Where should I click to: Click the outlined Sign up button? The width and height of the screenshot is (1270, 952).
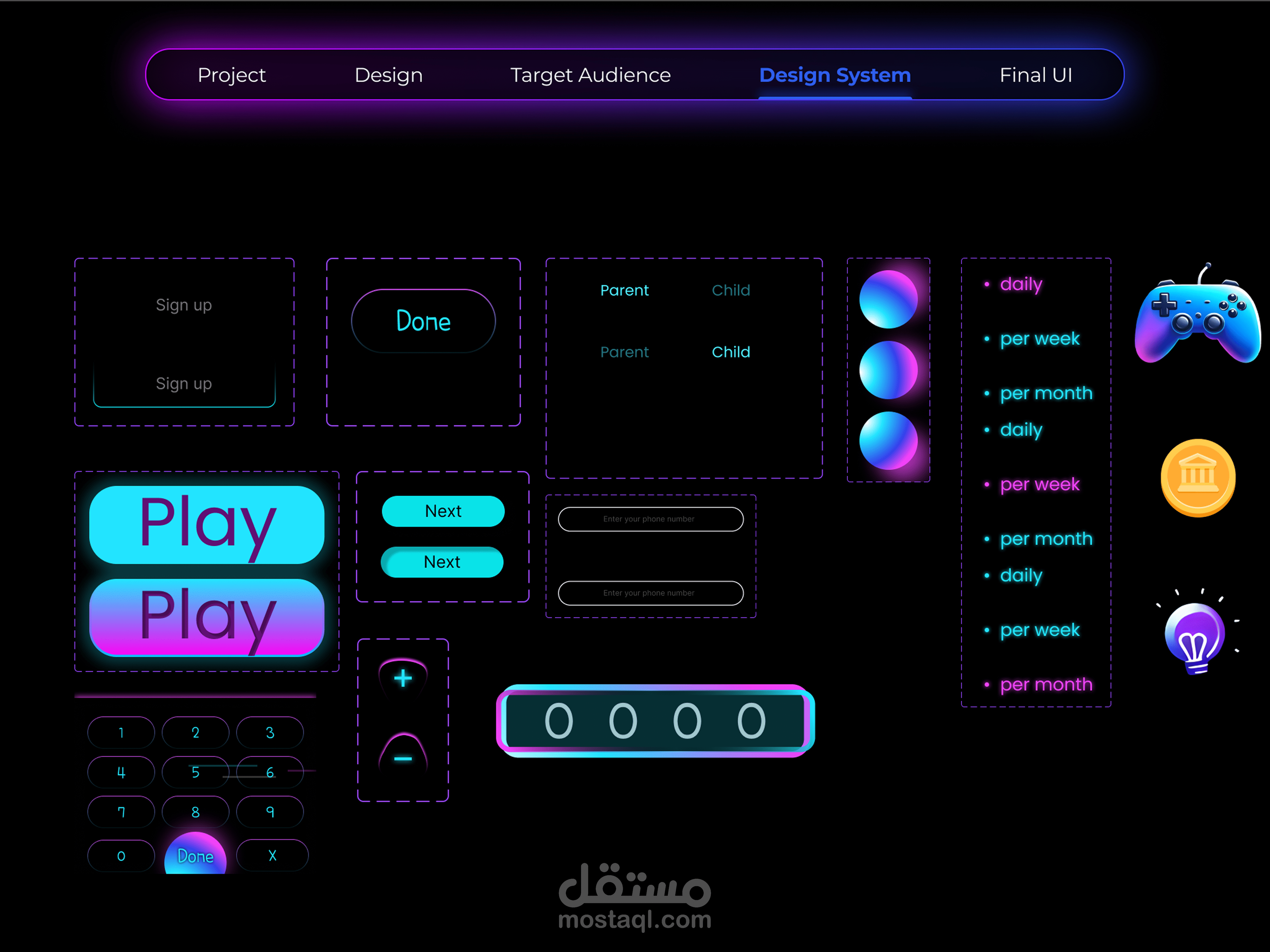pos(184,383)
